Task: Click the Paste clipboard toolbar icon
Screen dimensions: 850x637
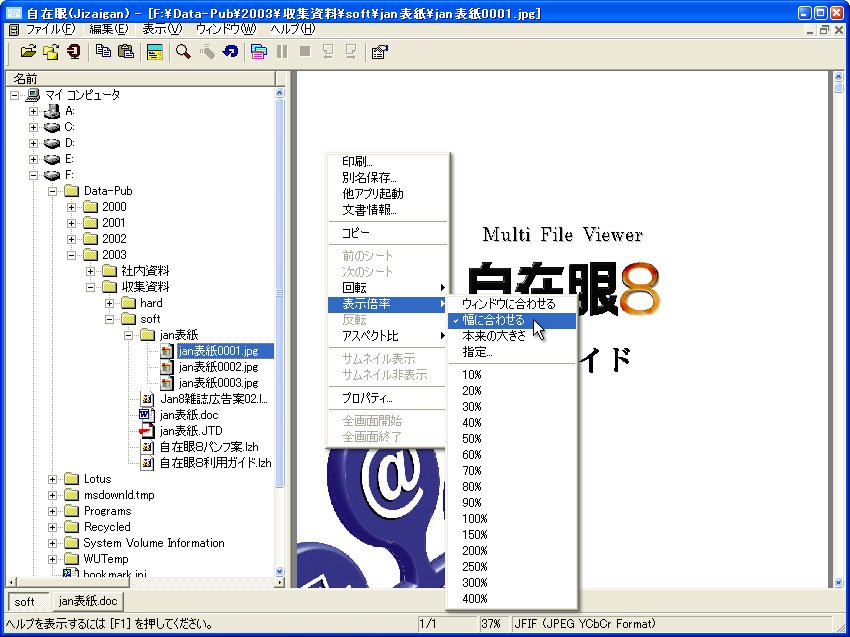Action: point(126,52)
